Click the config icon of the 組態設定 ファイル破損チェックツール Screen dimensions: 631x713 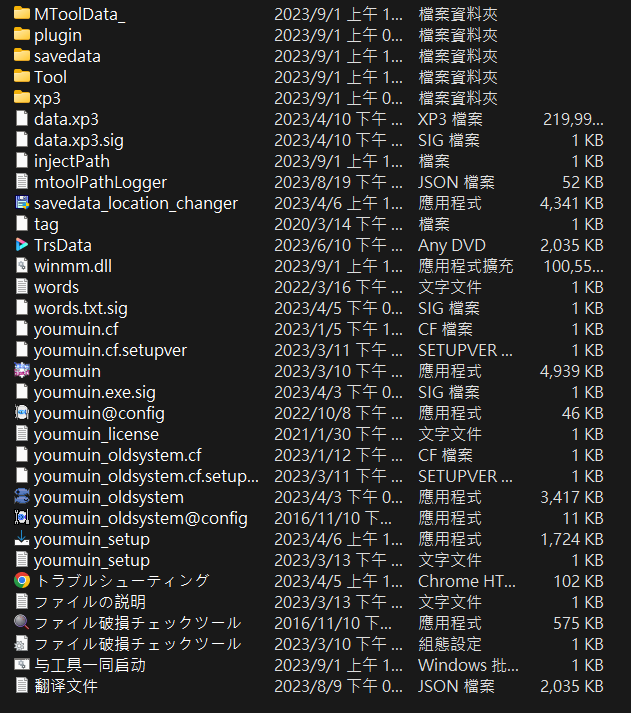[22, 643]
